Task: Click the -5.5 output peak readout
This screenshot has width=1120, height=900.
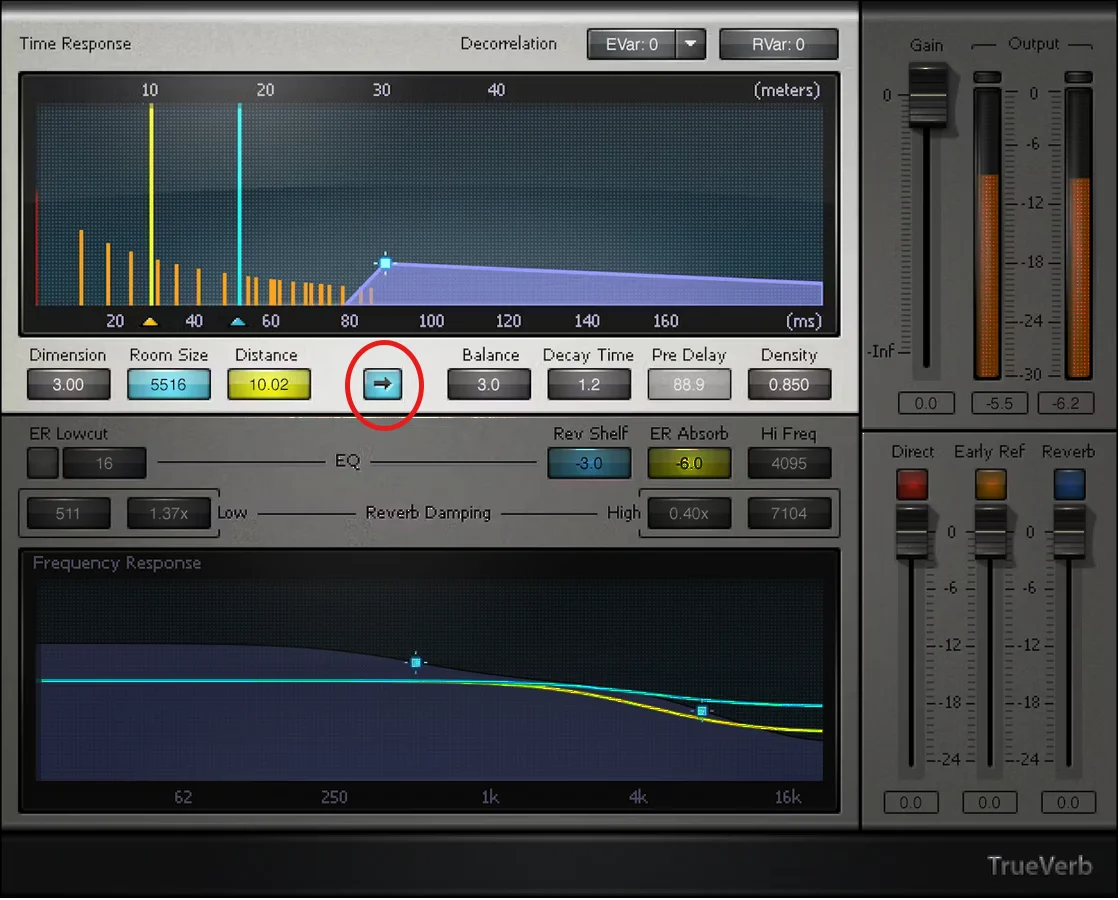Action: point(999,404)
